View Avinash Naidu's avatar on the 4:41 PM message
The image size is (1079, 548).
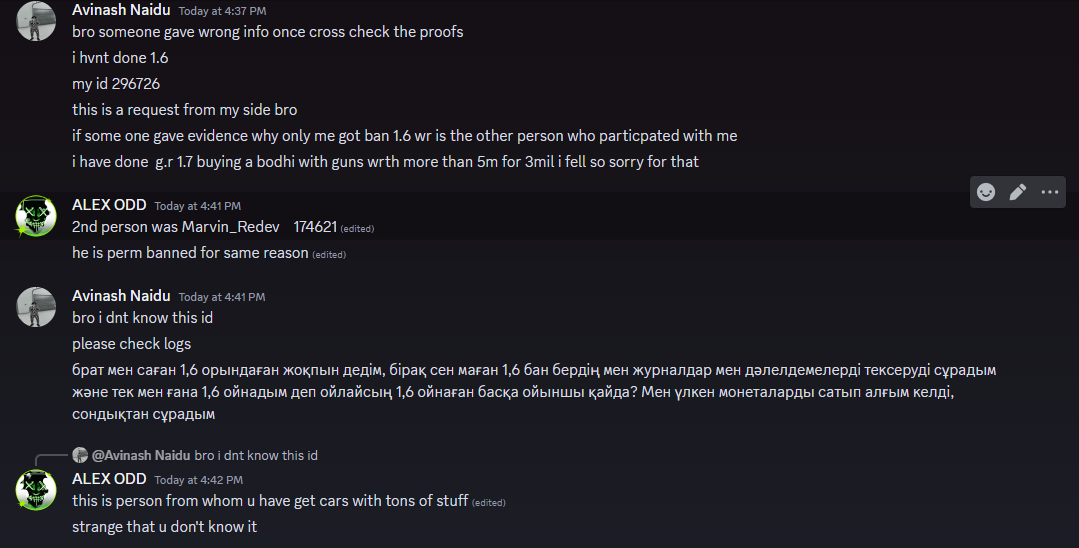pos(36,307)
